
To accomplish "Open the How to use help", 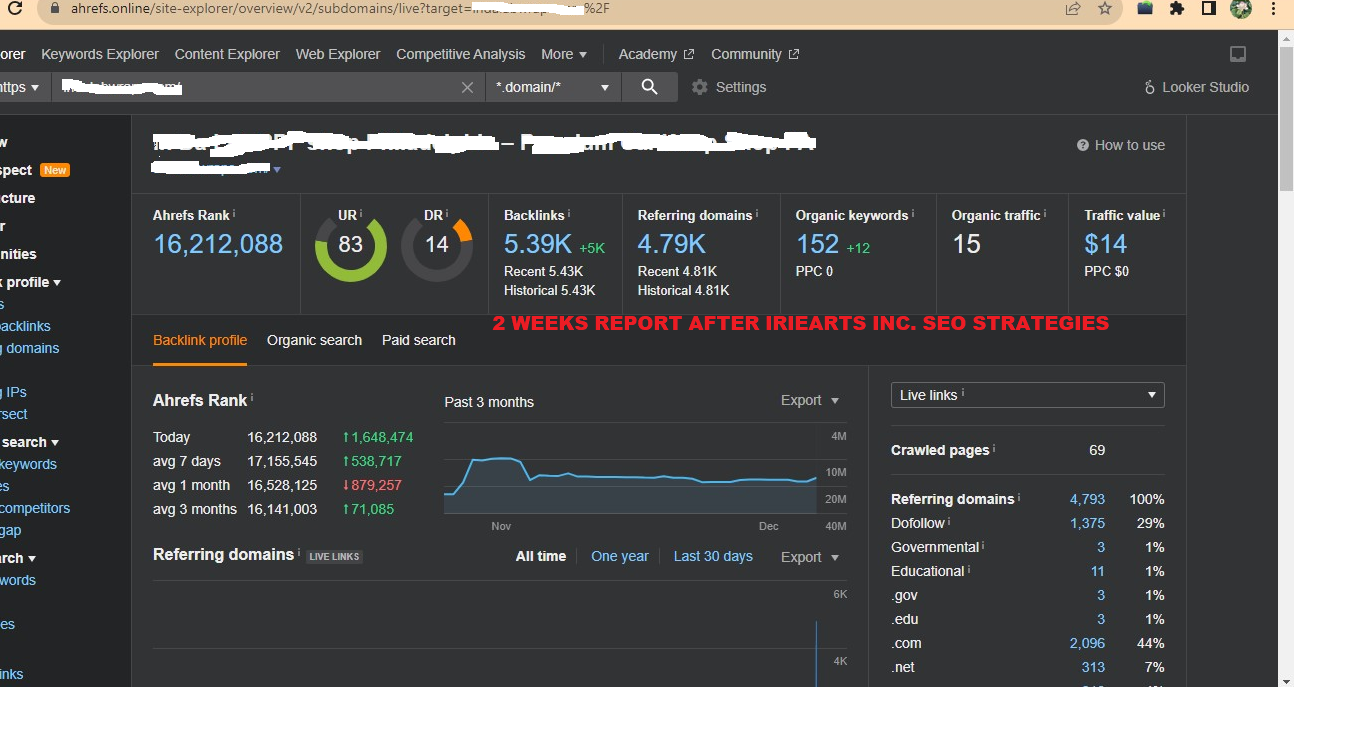I will (1120, 145).
